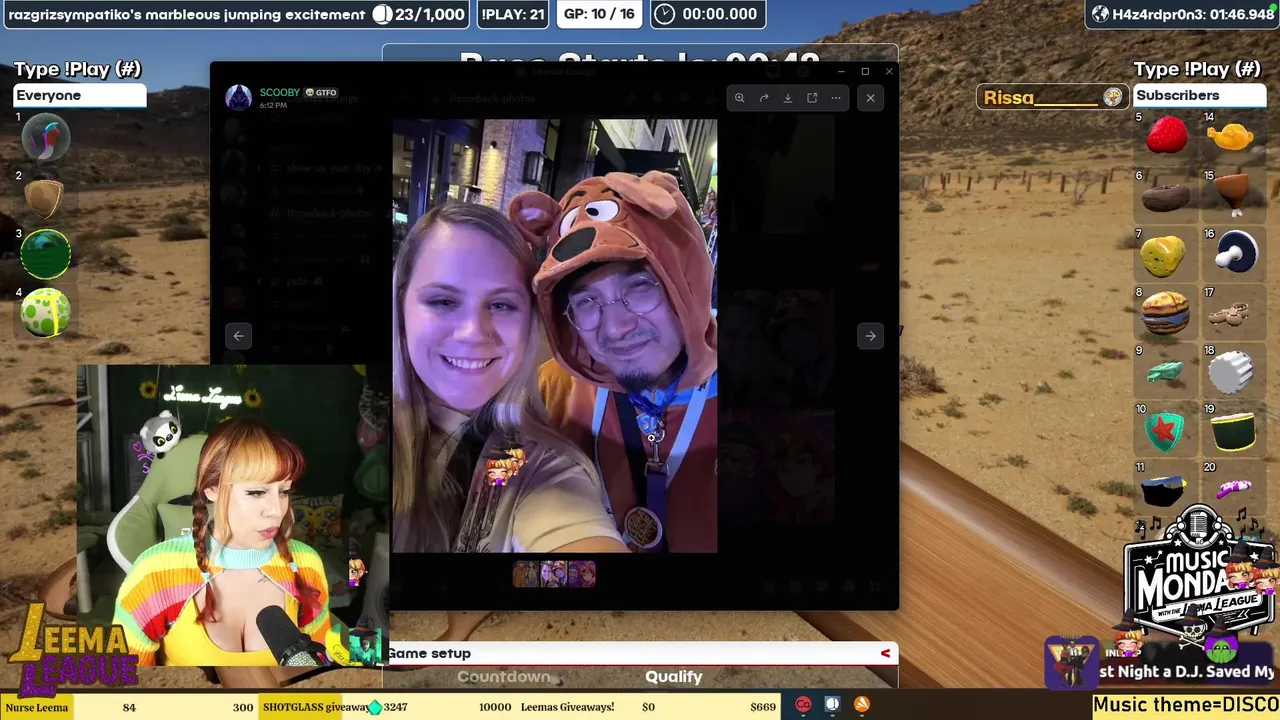Pick subscriber marble 20 pink stick

(x=1233, y=488)
